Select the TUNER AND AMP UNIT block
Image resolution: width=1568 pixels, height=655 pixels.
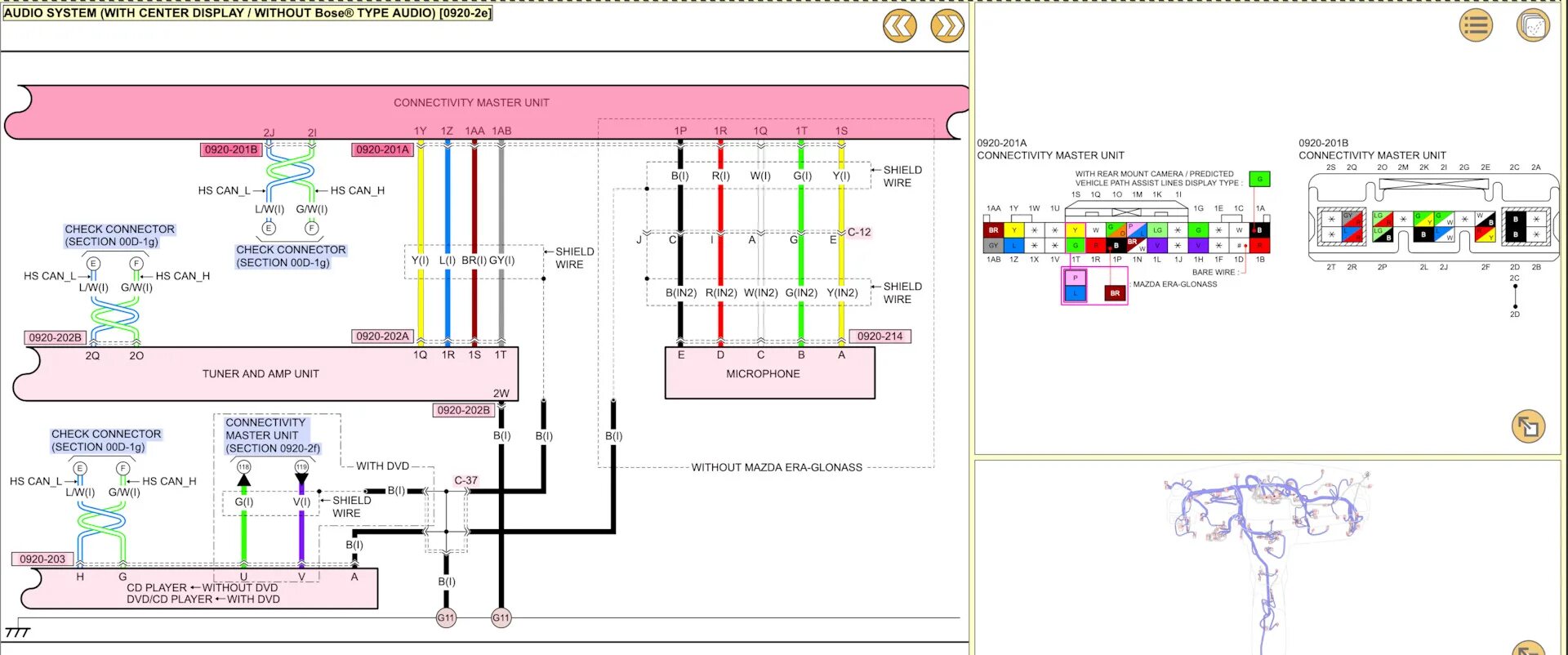[x=261, y=374]
